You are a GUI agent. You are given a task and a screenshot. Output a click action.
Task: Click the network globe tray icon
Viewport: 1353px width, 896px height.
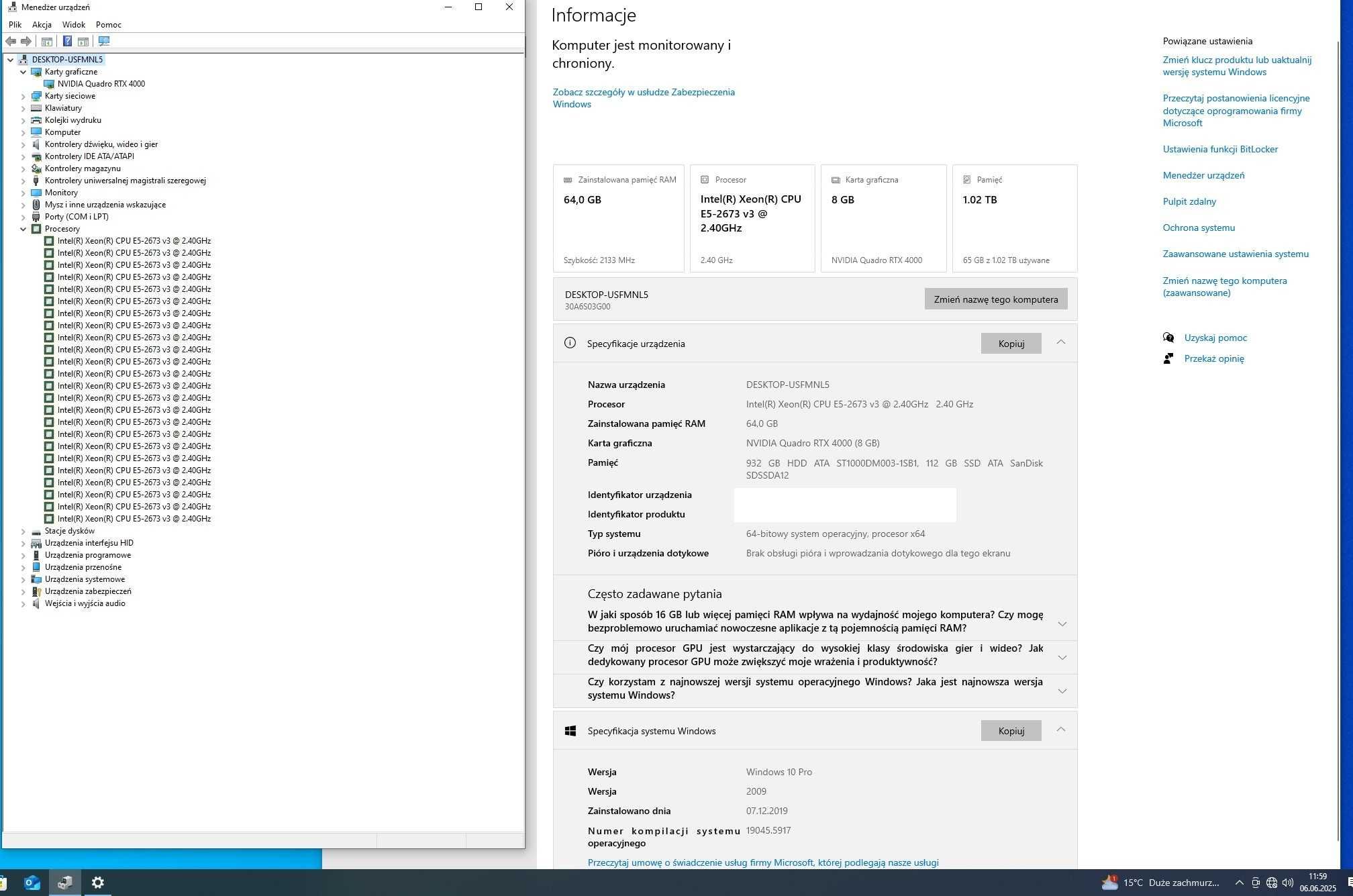[1271, 883]
